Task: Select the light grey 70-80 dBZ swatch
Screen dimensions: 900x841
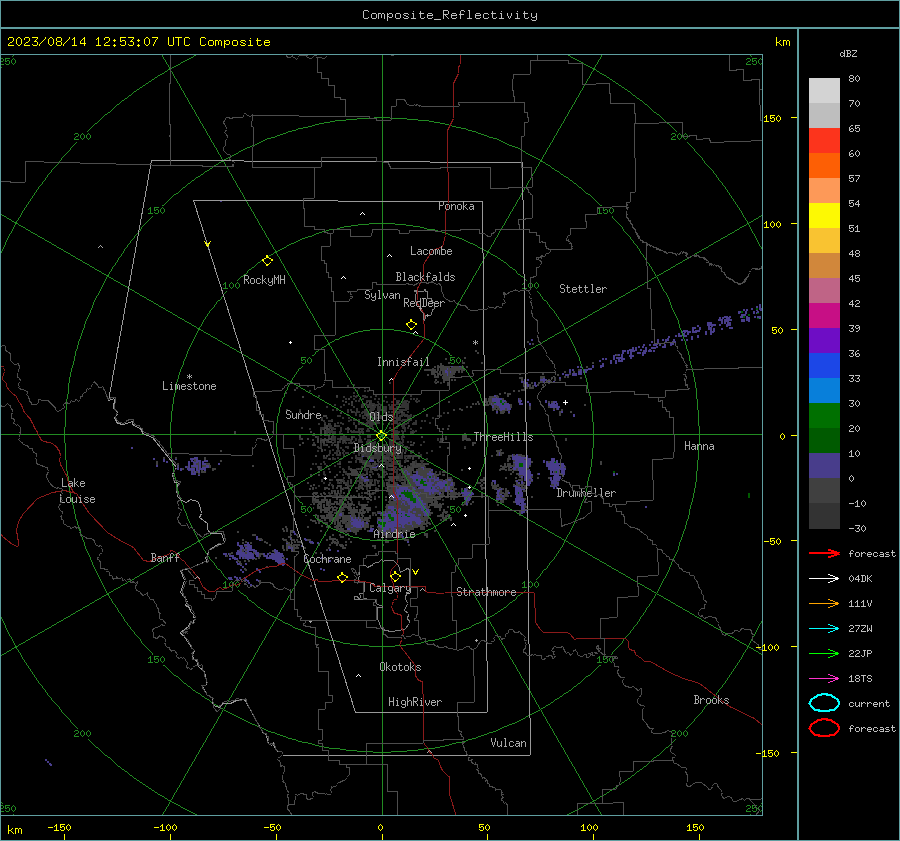Action: (x=824, y=90)
